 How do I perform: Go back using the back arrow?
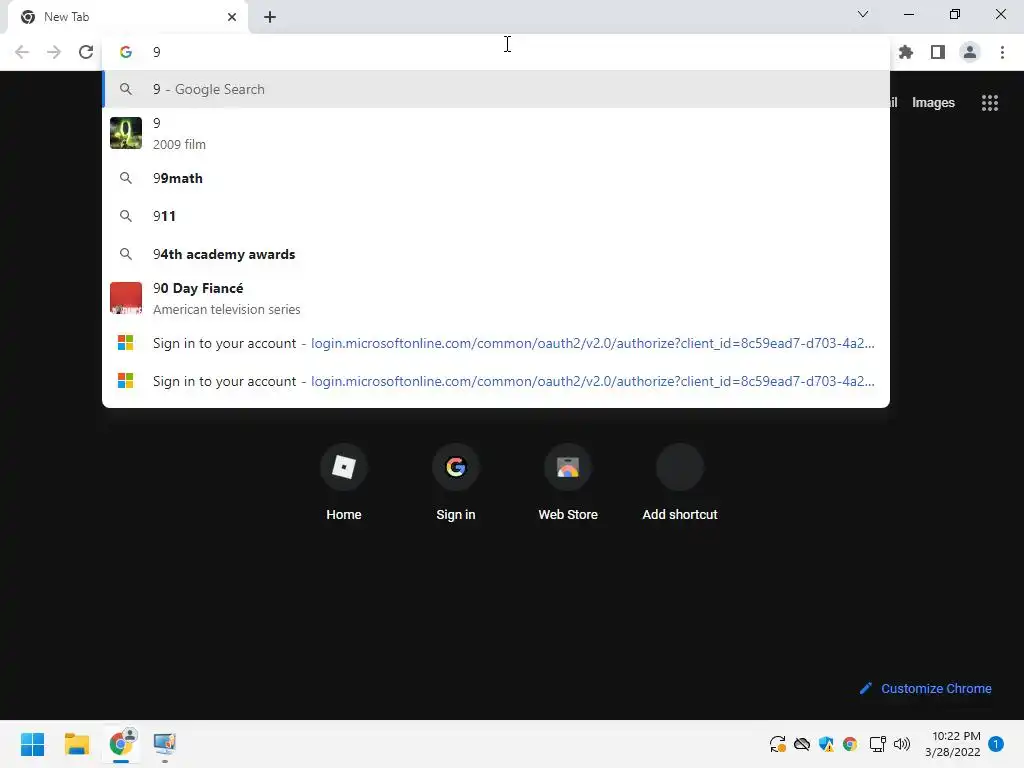[22, 52]
